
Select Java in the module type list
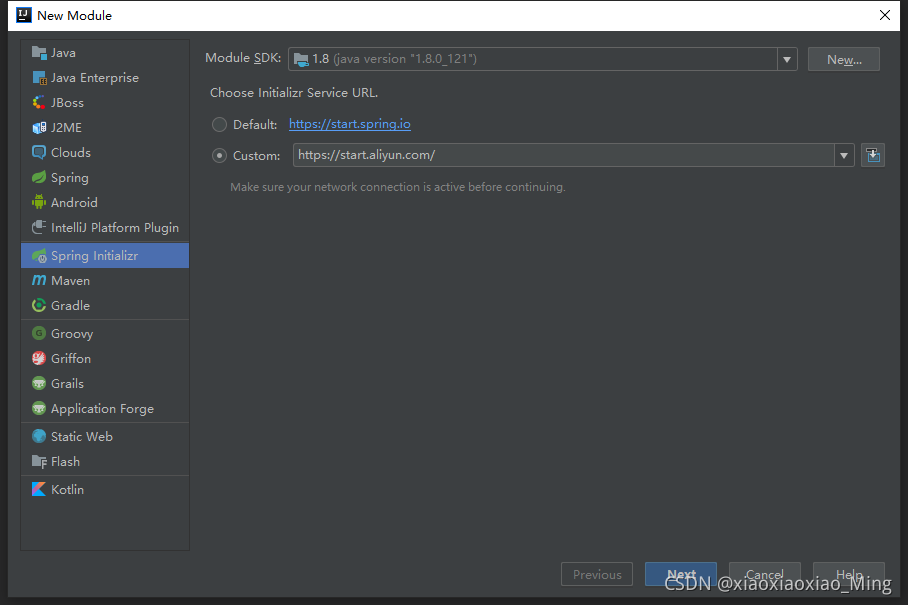(105, 53)
